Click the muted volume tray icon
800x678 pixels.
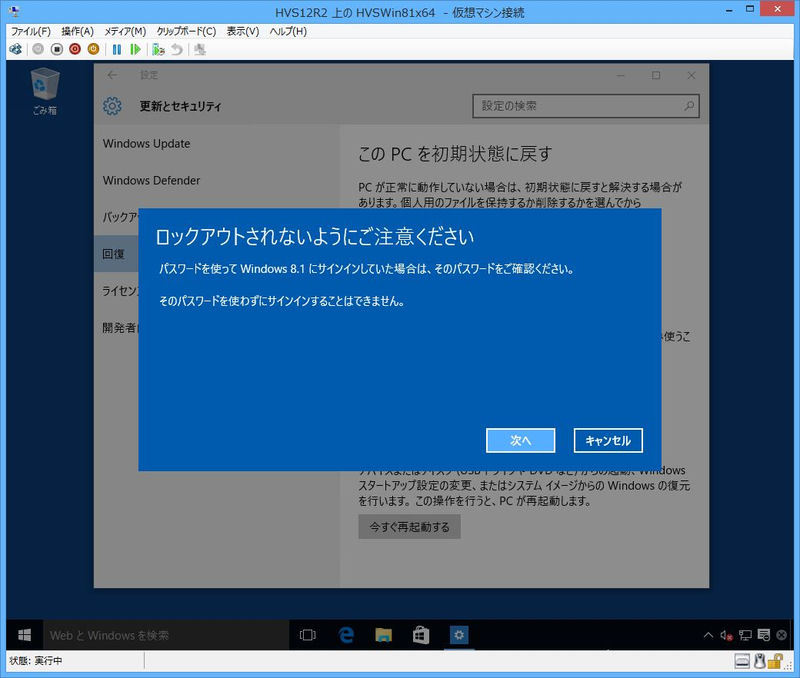(727, 635)
